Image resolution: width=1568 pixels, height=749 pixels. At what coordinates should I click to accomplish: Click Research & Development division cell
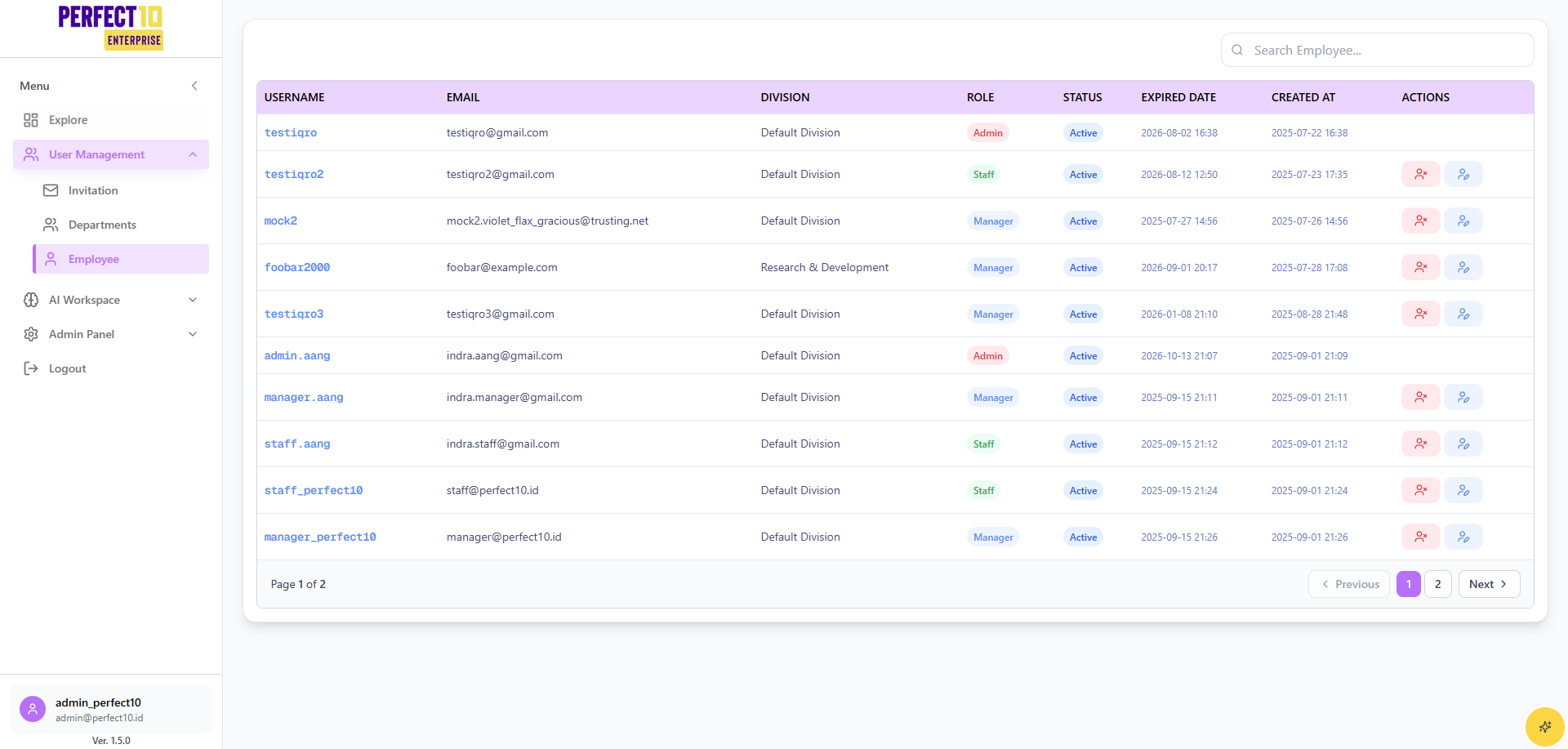click(x=825, y=267)
